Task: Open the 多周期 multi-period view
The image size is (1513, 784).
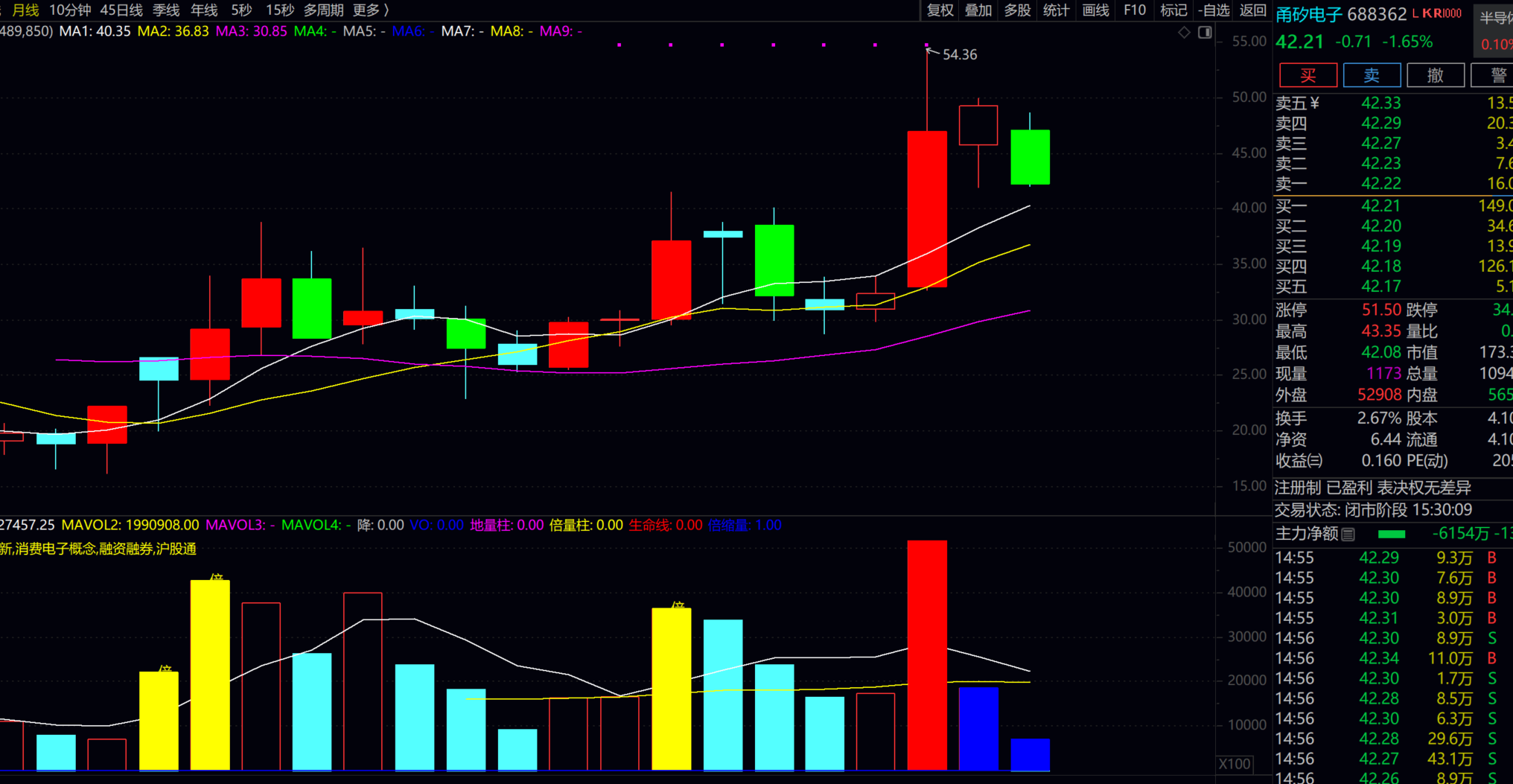Action: click(x=323, y=10)
